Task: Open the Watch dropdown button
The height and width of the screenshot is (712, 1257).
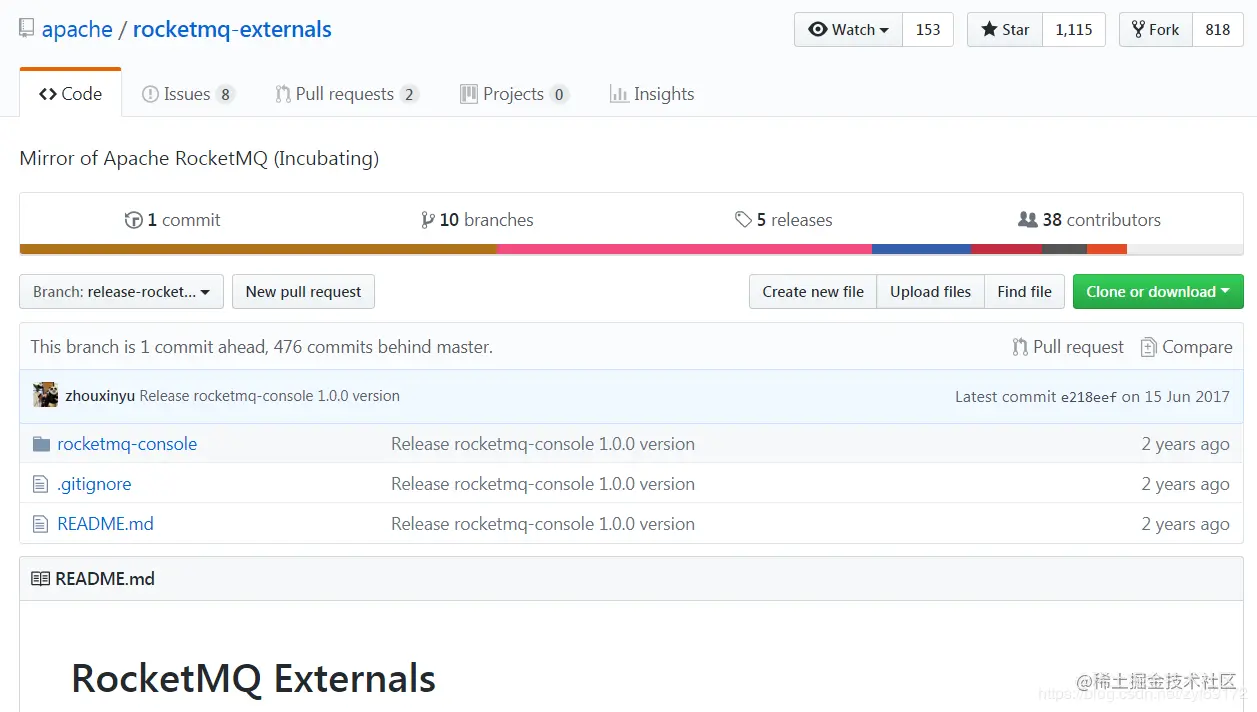Action: coord(848,30)
